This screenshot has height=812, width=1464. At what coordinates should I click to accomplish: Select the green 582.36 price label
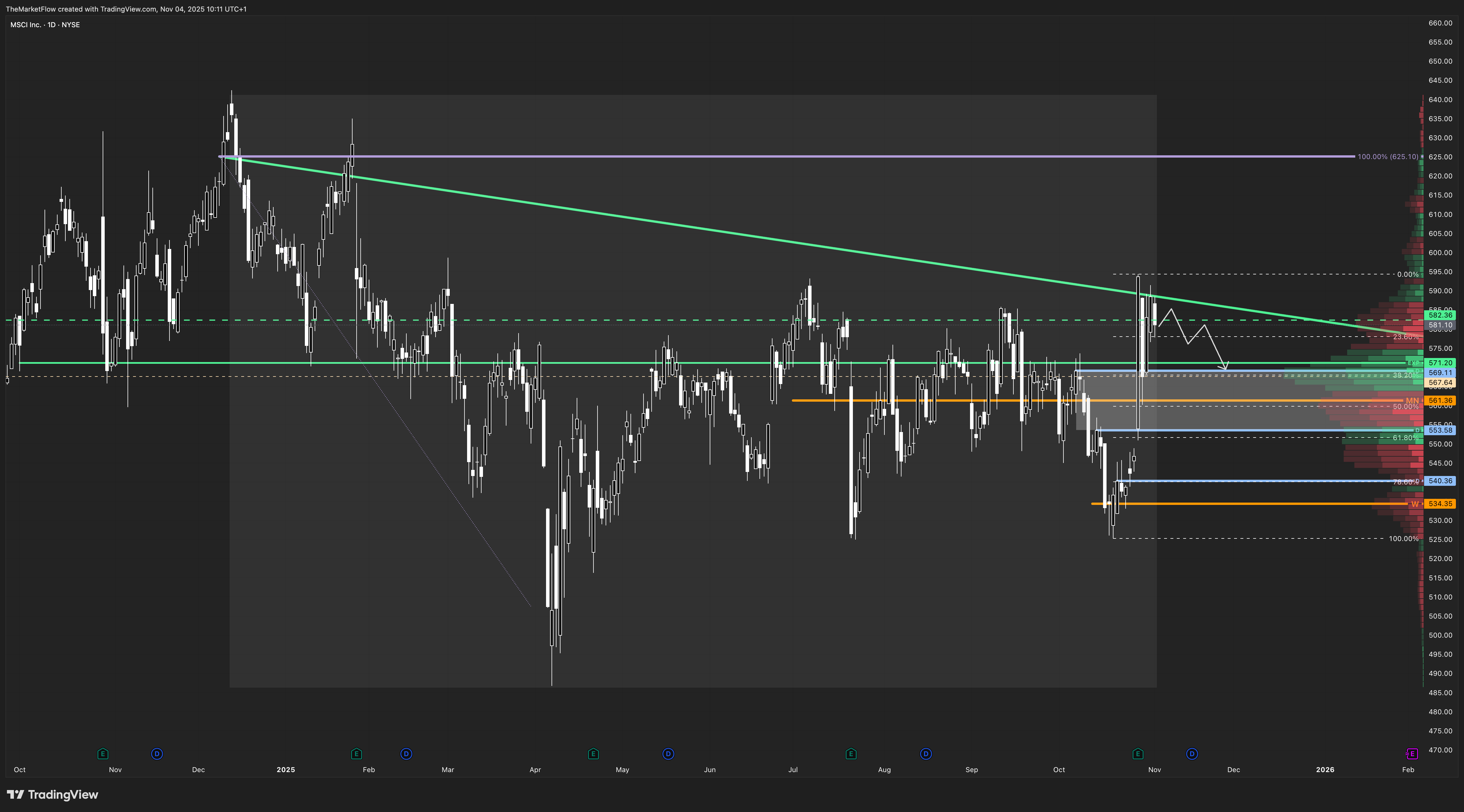(x=1440, y=315)
